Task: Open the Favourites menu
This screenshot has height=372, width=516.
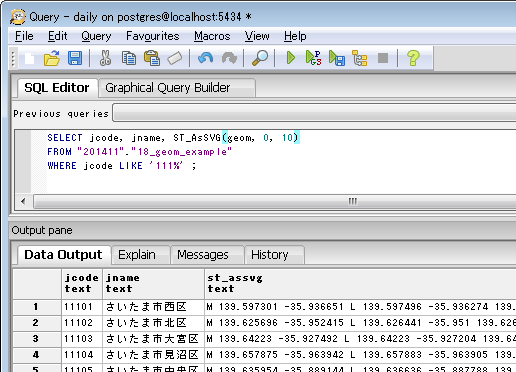Action: pyautogui.click(x=153, y=36)
